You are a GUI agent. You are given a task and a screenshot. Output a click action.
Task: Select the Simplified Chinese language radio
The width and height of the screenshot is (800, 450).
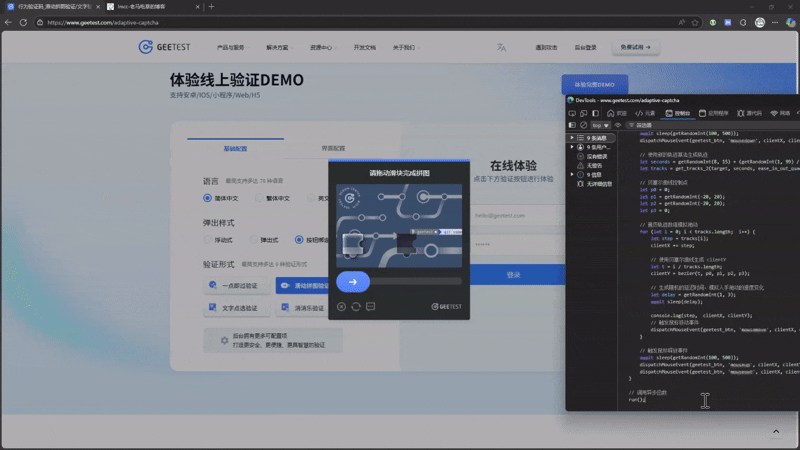pyautogui.click(x=207, y=198)
